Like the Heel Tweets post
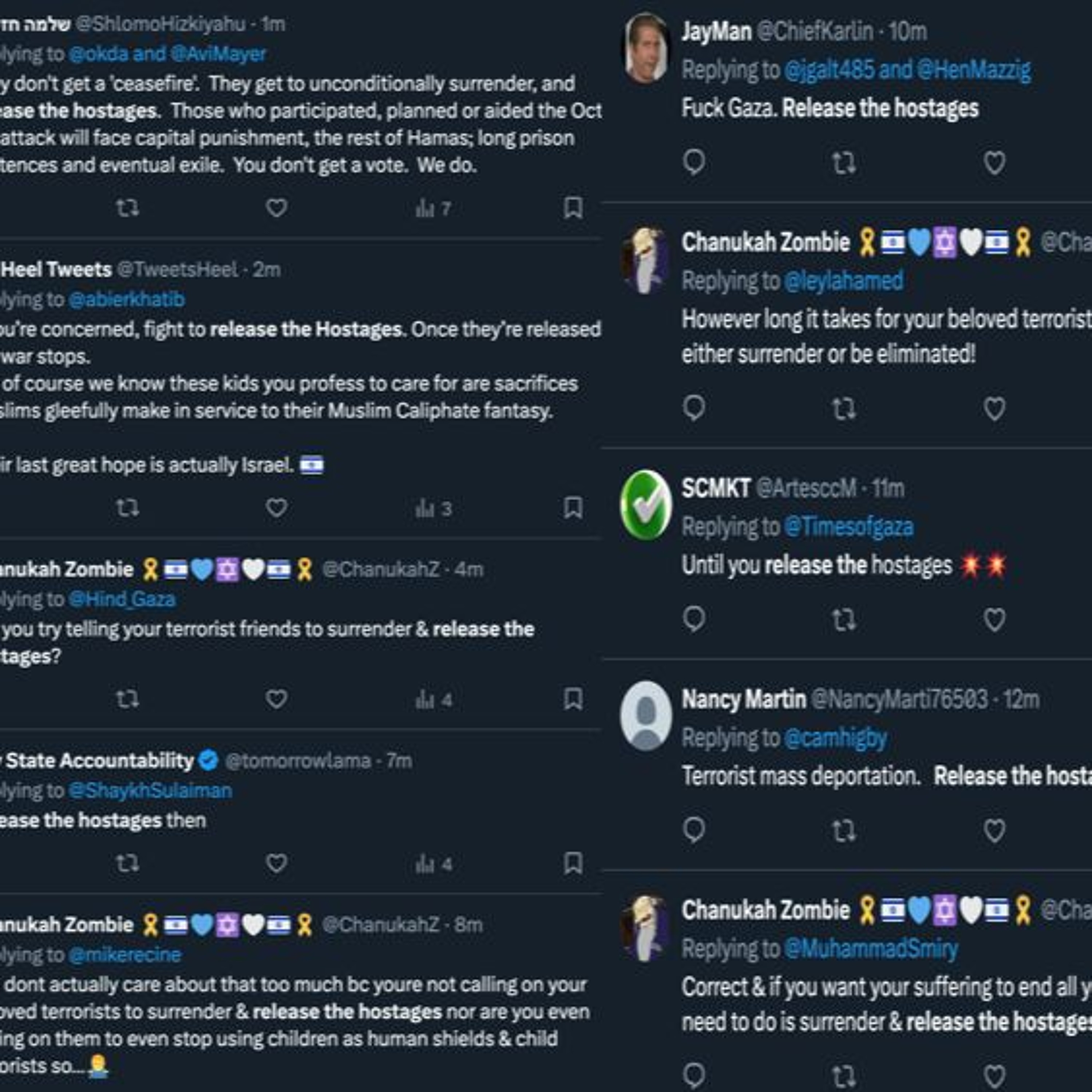The height and width of the screenshot is (1092, 1092). [x=276, y=507]
